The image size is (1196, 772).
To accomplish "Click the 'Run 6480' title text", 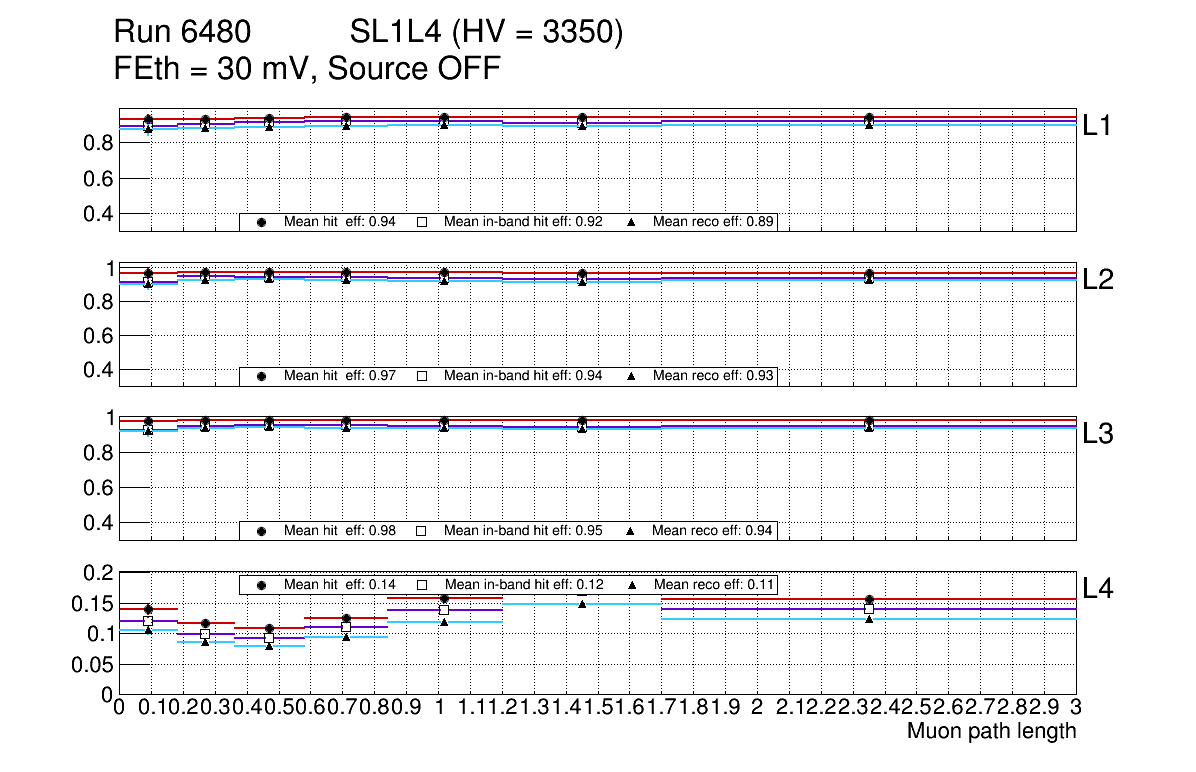I will coord(181,34).
